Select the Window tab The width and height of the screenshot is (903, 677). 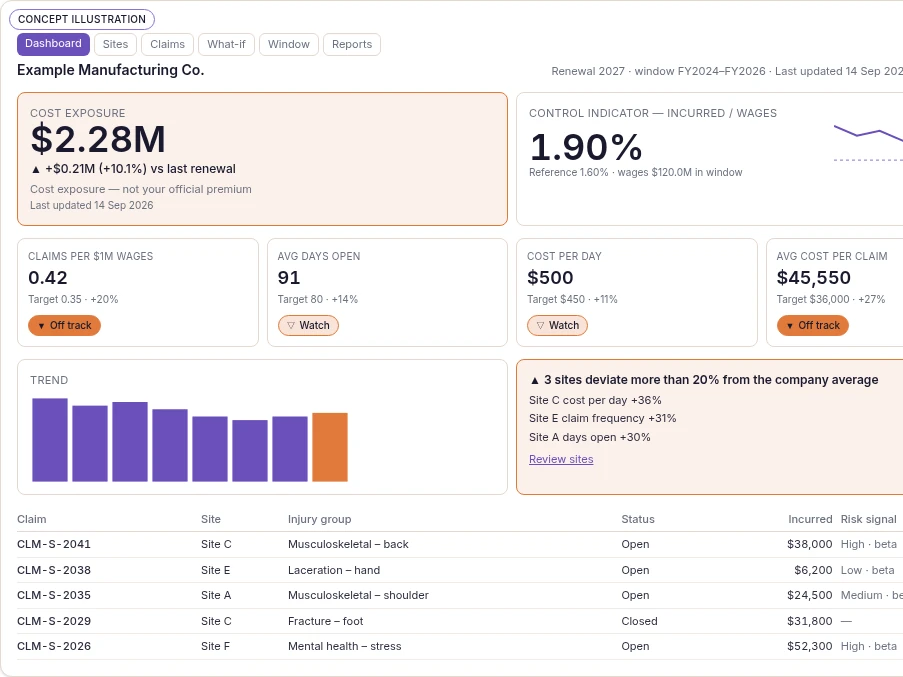tap(289, 44)
